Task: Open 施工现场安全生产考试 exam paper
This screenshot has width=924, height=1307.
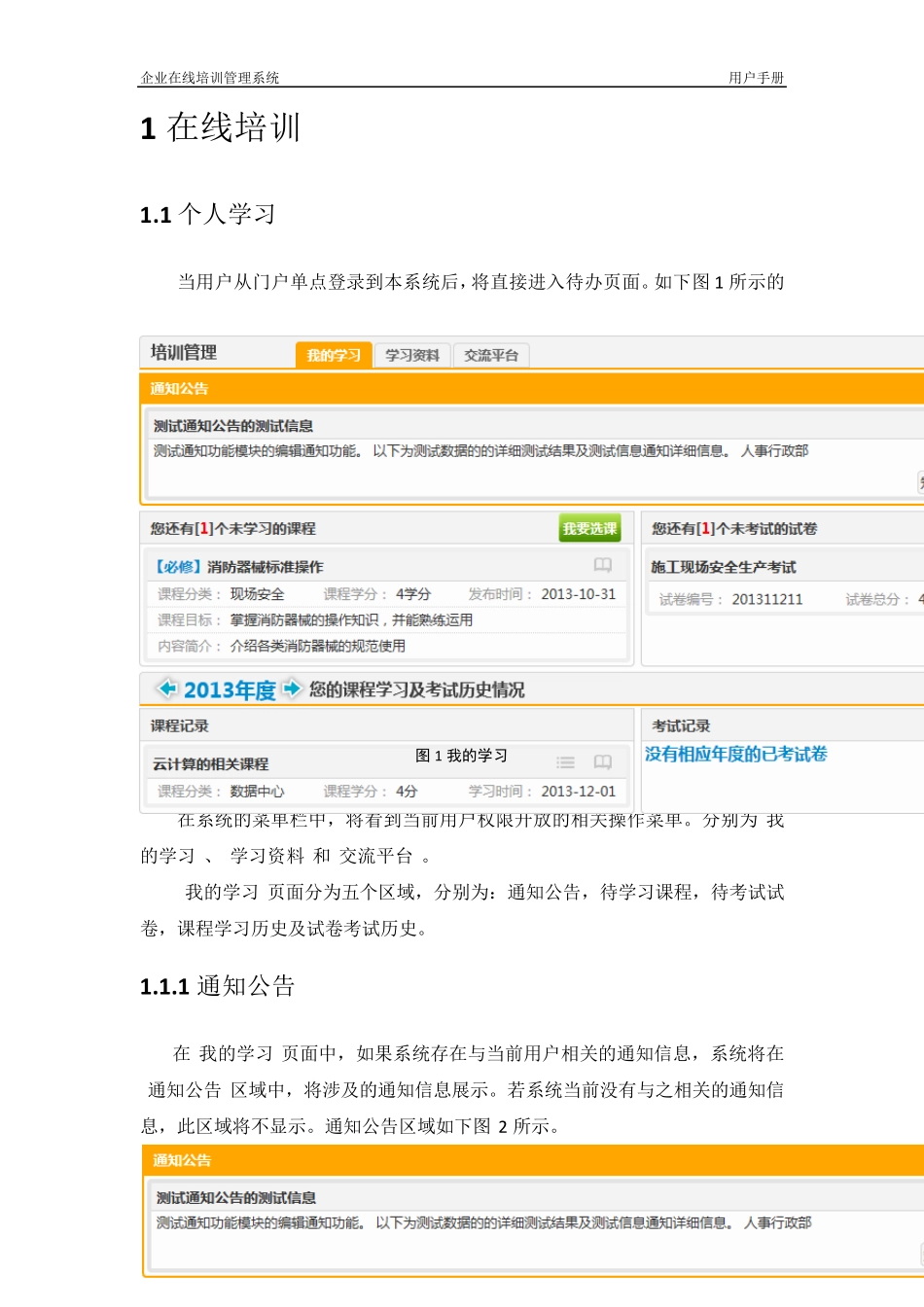Action: 724,567
